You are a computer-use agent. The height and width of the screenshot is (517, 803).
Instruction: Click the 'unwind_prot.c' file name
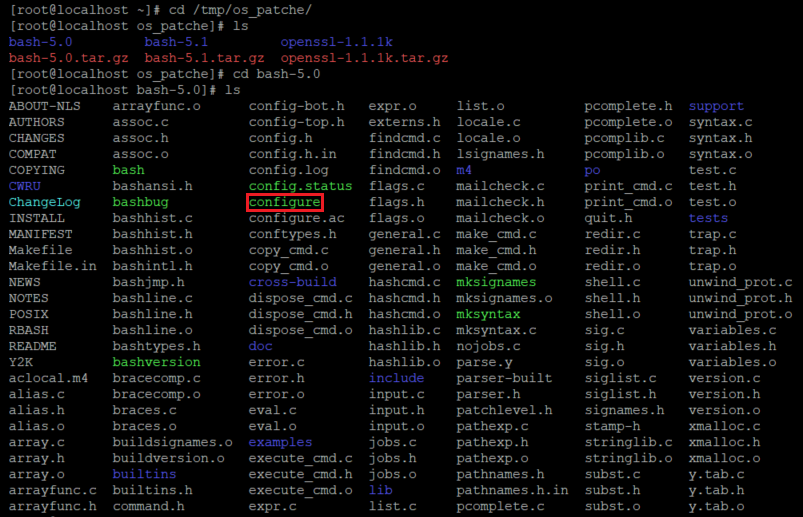point(741,282)
